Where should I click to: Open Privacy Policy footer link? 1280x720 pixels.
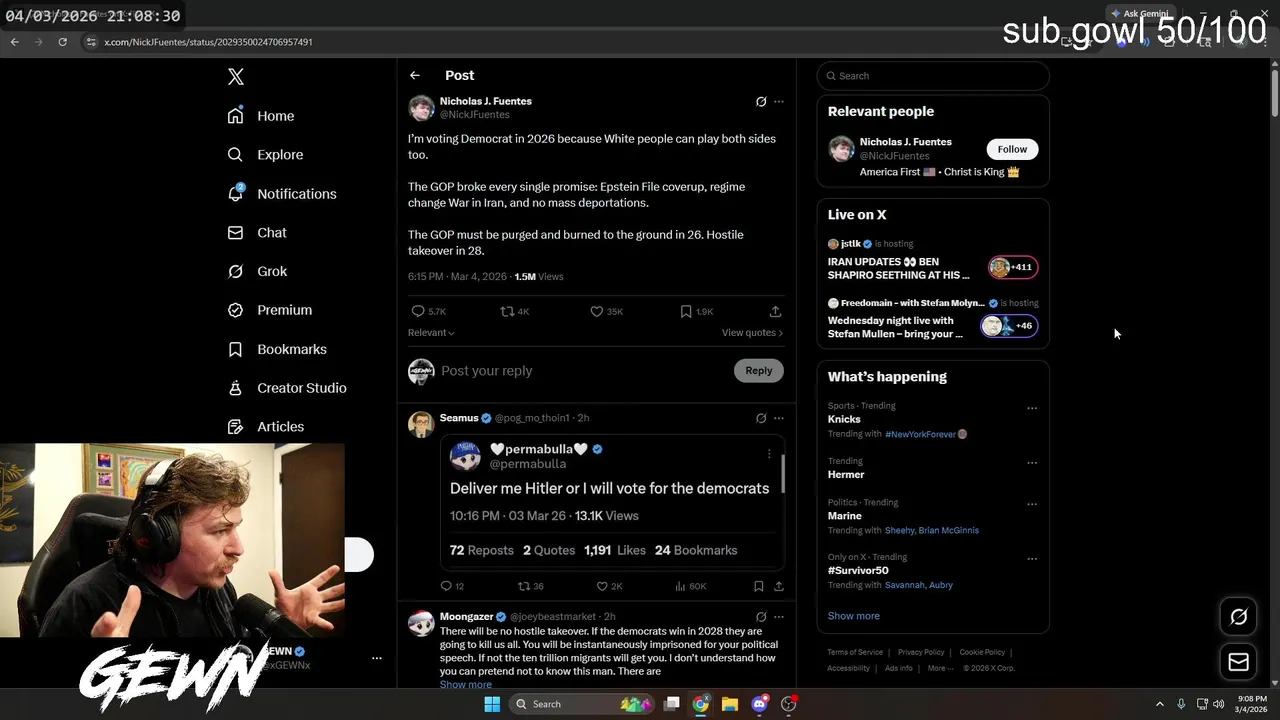pos(921,652)
